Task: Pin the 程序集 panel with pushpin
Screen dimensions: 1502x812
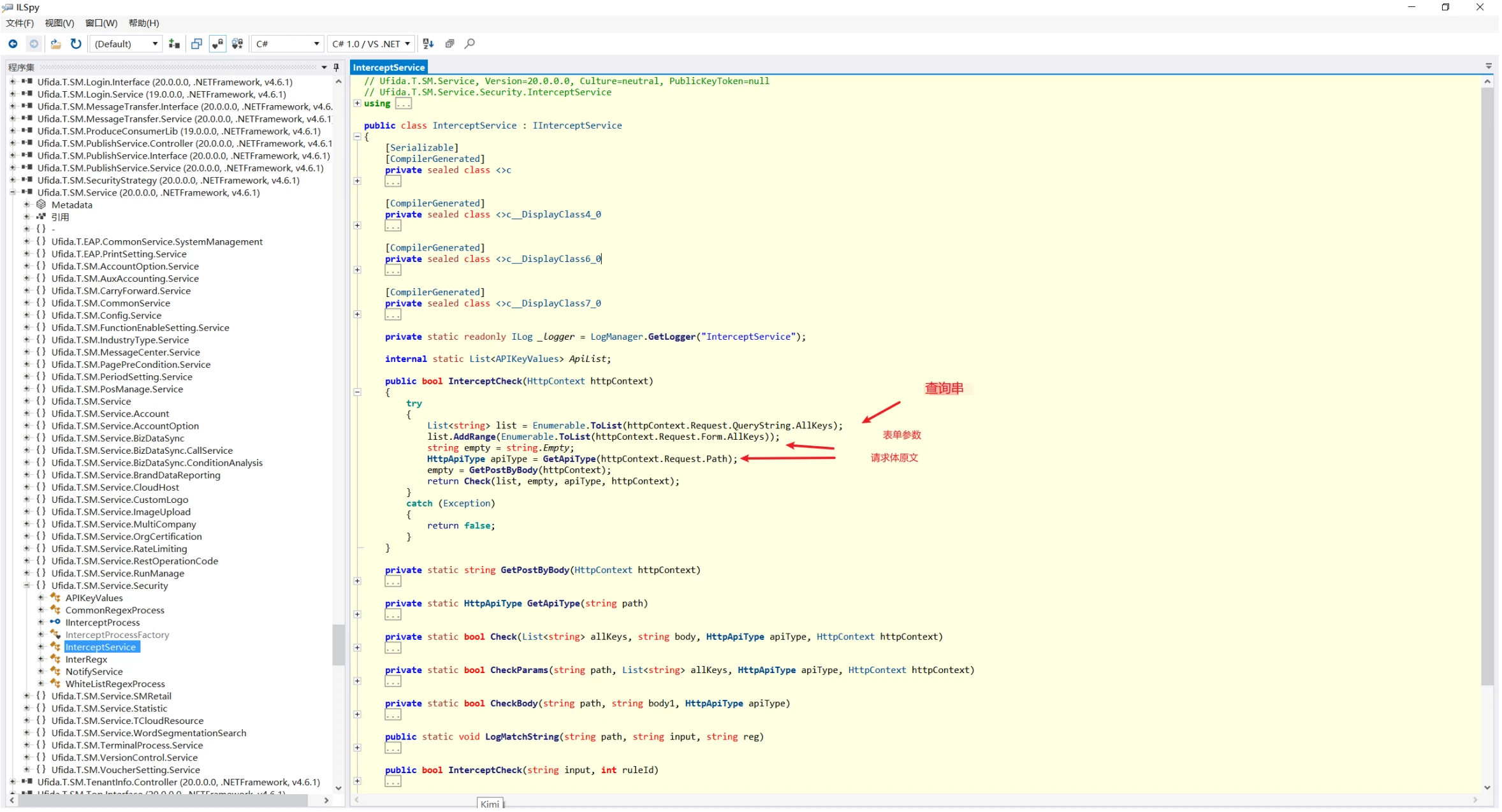Action: (x=337, y=67)
